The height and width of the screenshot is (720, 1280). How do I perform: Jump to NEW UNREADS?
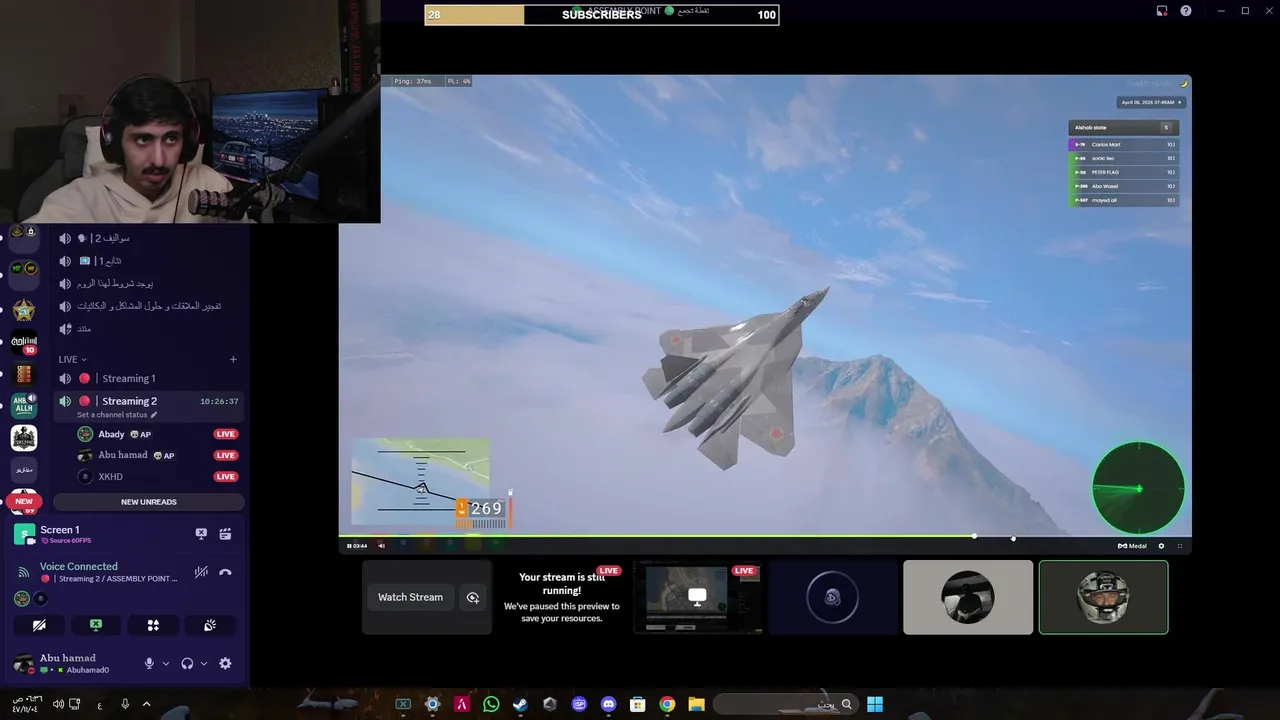tap(148, 502)
